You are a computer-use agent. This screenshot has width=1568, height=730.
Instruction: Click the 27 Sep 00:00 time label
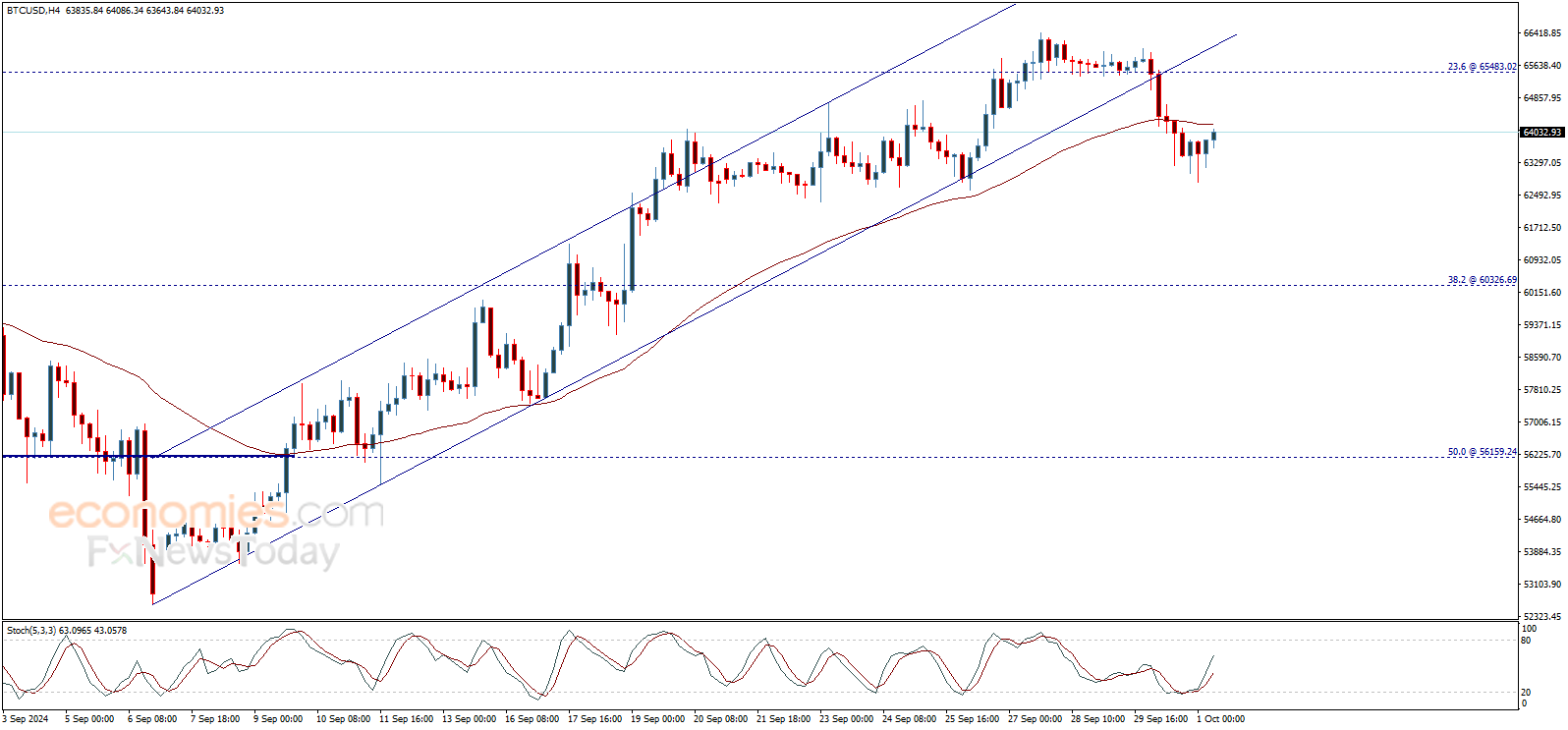[1035, 719]
